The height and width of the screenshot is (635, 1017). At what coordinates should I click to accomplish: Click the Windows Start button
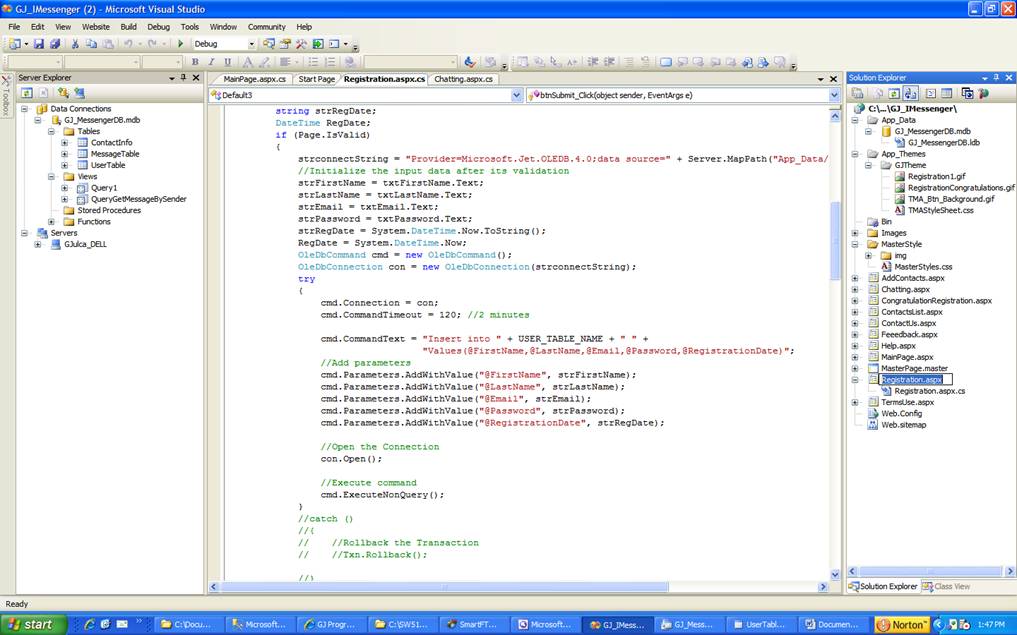[32, 624]
